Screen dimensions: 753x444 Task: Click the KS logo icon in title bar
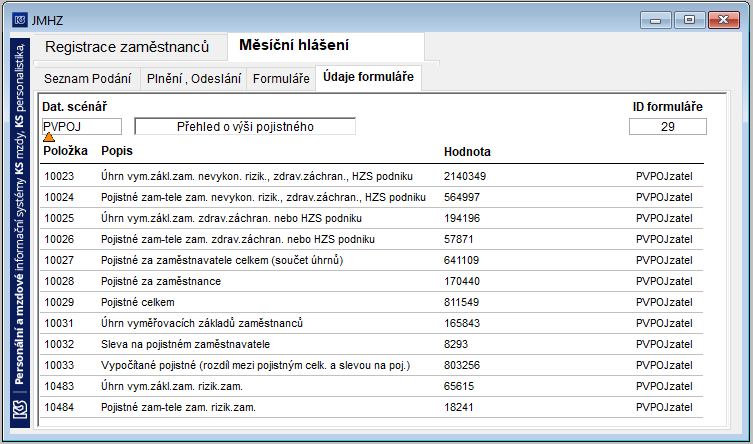pyautogui.click(x=20, y=20)
